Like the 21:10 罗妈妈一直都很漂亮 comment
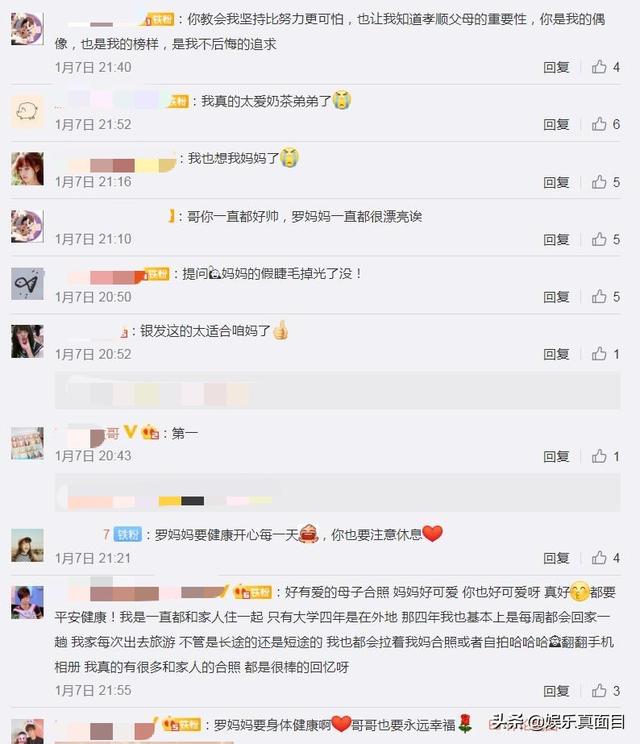The height and width of the screenshot is (744, 640). tap(605, 239)
